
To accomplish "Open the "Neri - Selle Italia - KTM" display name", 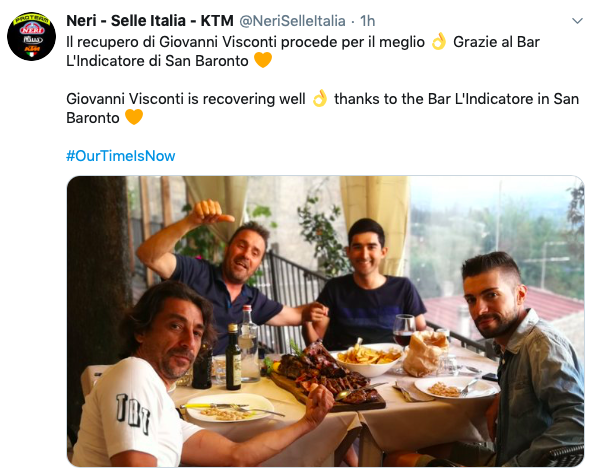I will (150, 21).
